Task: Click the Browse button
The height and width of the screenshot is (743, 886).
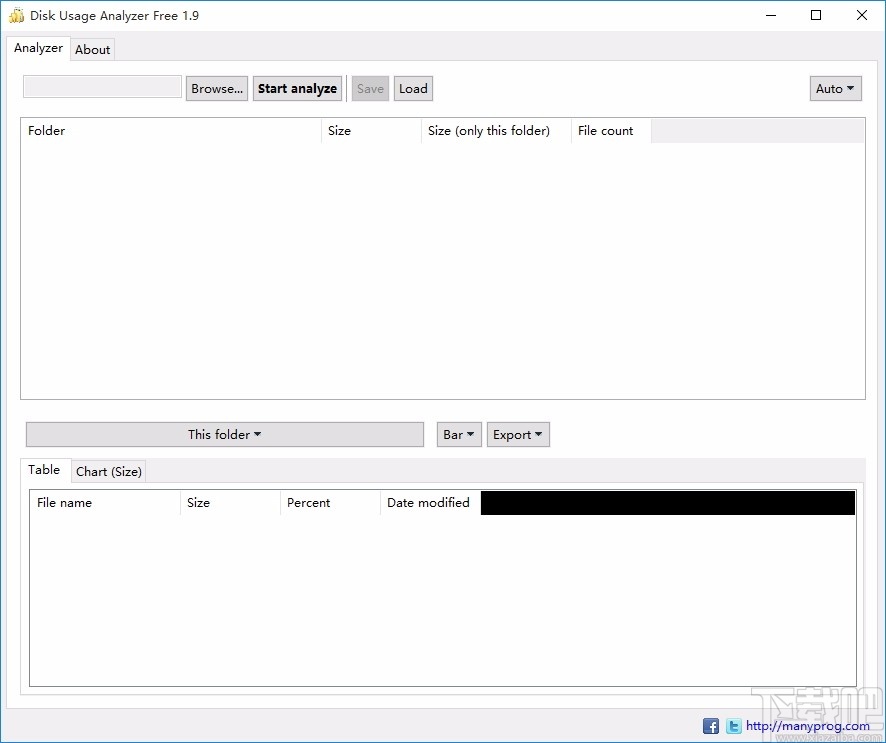Action: [216, 88]
